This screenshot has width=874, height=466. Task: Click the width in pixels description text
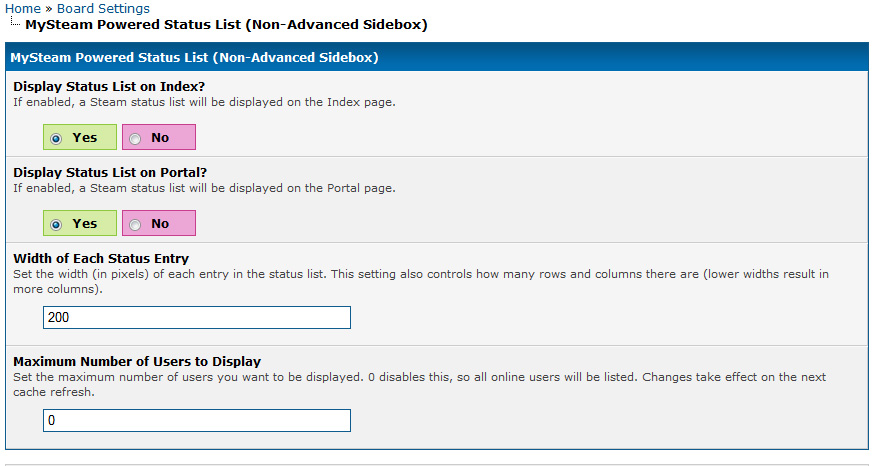421,282
